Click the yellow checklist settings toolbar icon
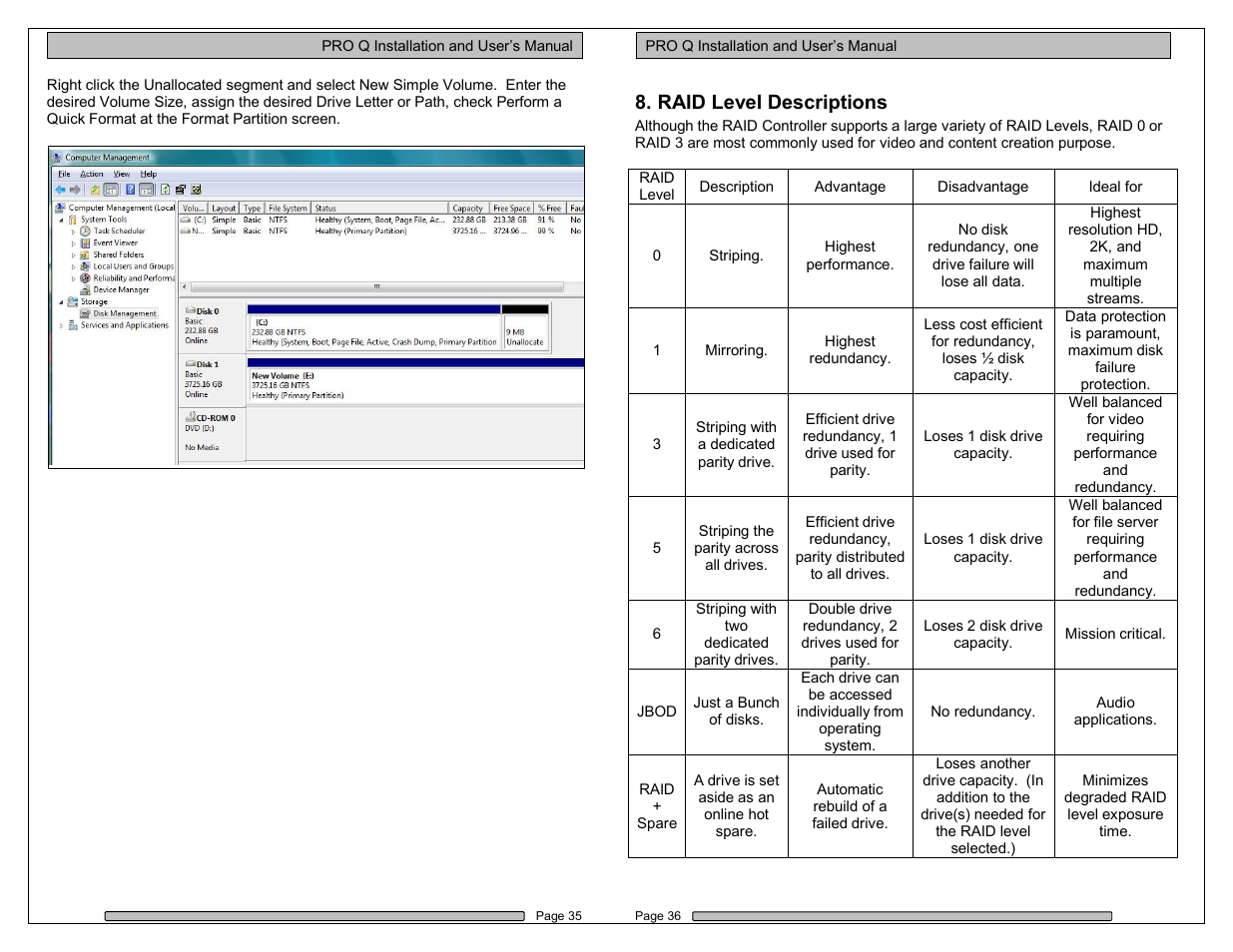The height and width of the screenshot is (952, 1233). 197,190
